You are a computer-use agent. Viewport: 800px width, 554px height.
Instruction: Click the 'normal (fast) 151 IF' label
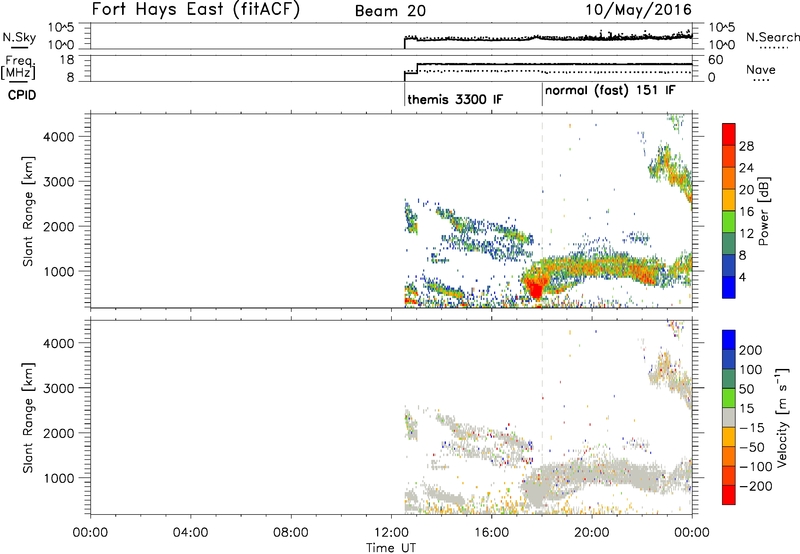point(610,91)
